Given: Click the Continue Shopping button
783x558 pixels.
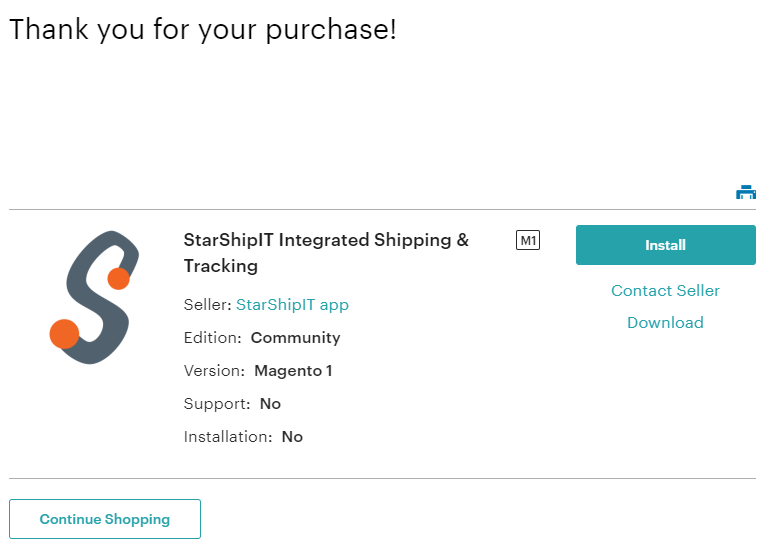Looking at the screenshot, I should (105, 519).
